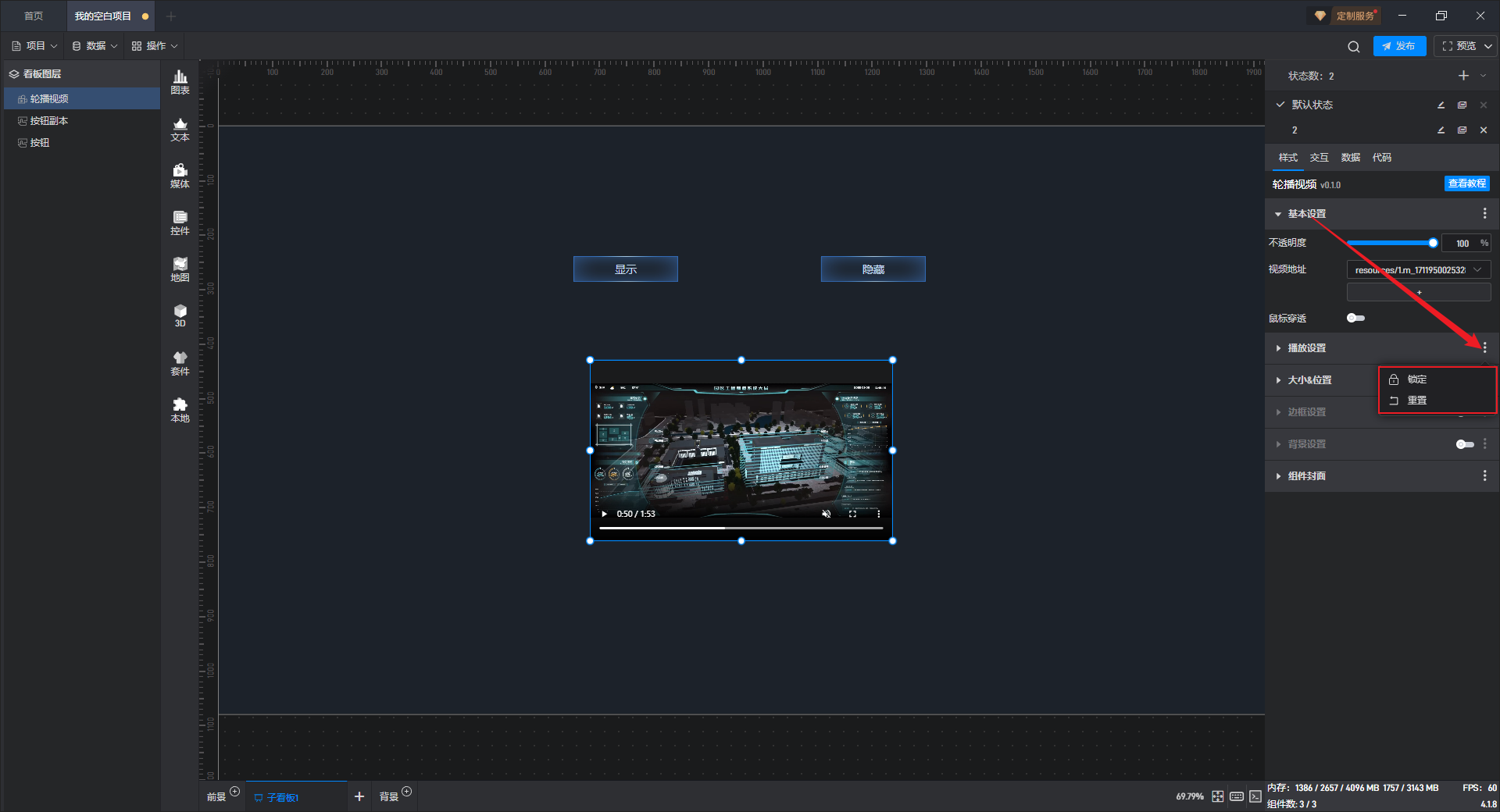Open keyboard shortcuts icon in status bar
Screen dimensions: 1500x812
point(1237,796)
